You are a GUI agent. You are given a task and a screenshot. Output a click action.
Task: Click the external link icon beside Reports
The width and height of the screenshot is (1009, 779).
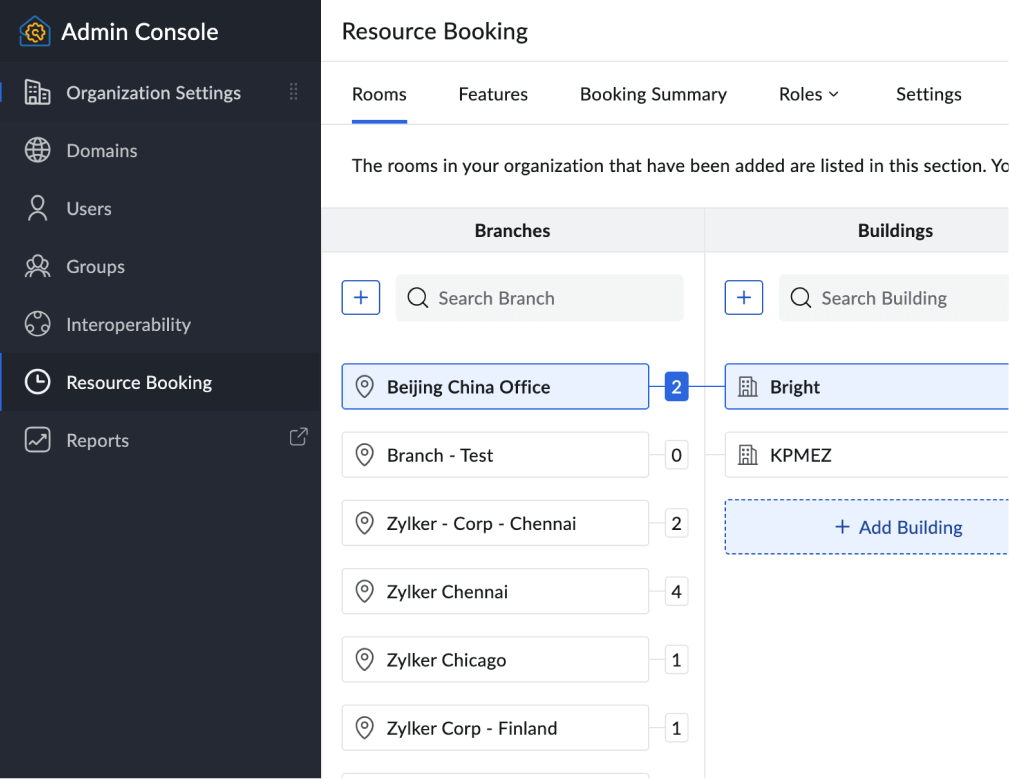pos(298,437)
